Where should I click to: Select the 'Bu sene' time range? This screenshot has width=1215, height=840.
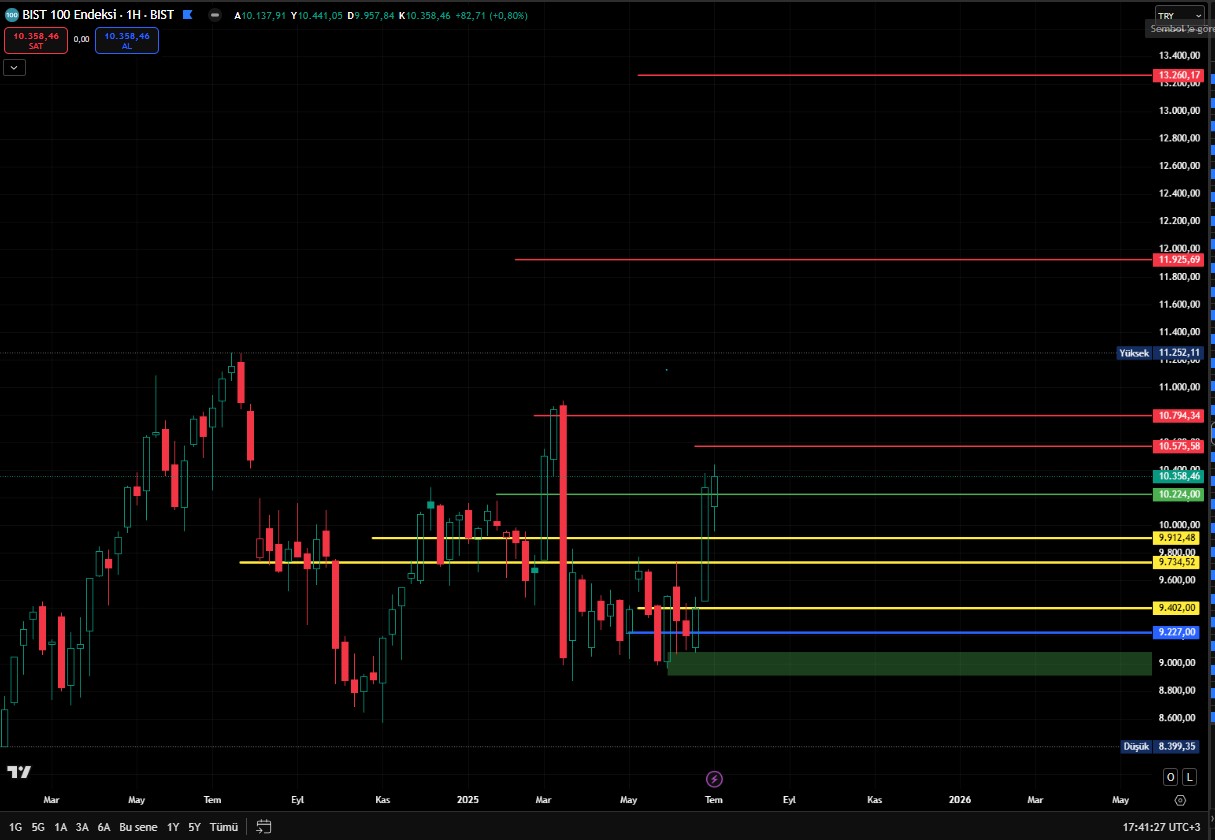[x=139, y=827]
